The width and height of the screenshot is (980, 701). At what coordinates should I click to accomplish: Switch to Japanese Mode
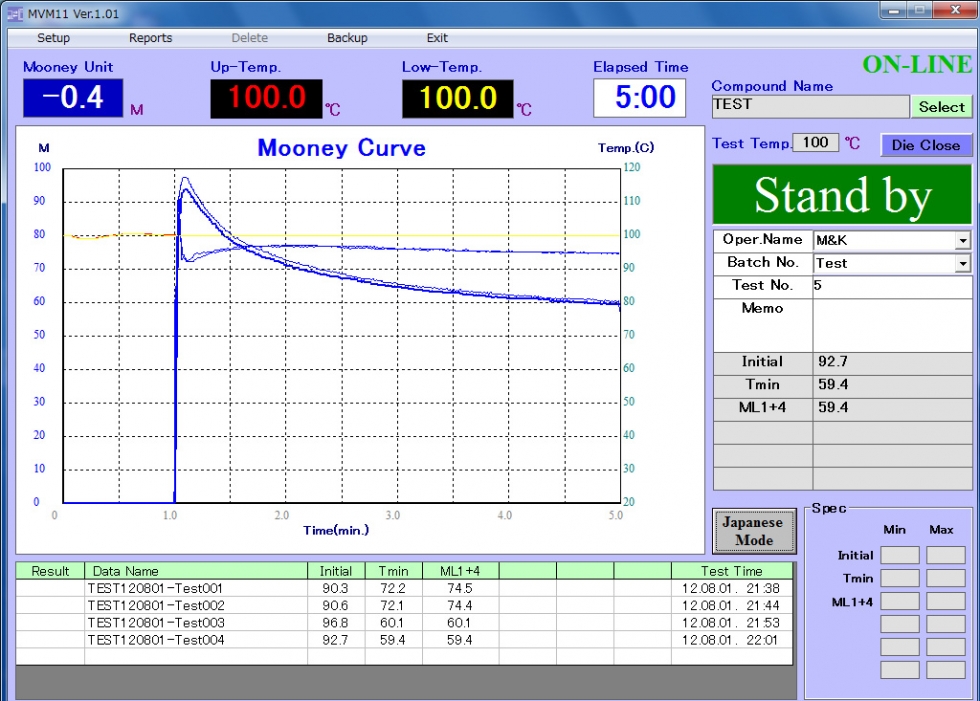(x=753, y=530)
